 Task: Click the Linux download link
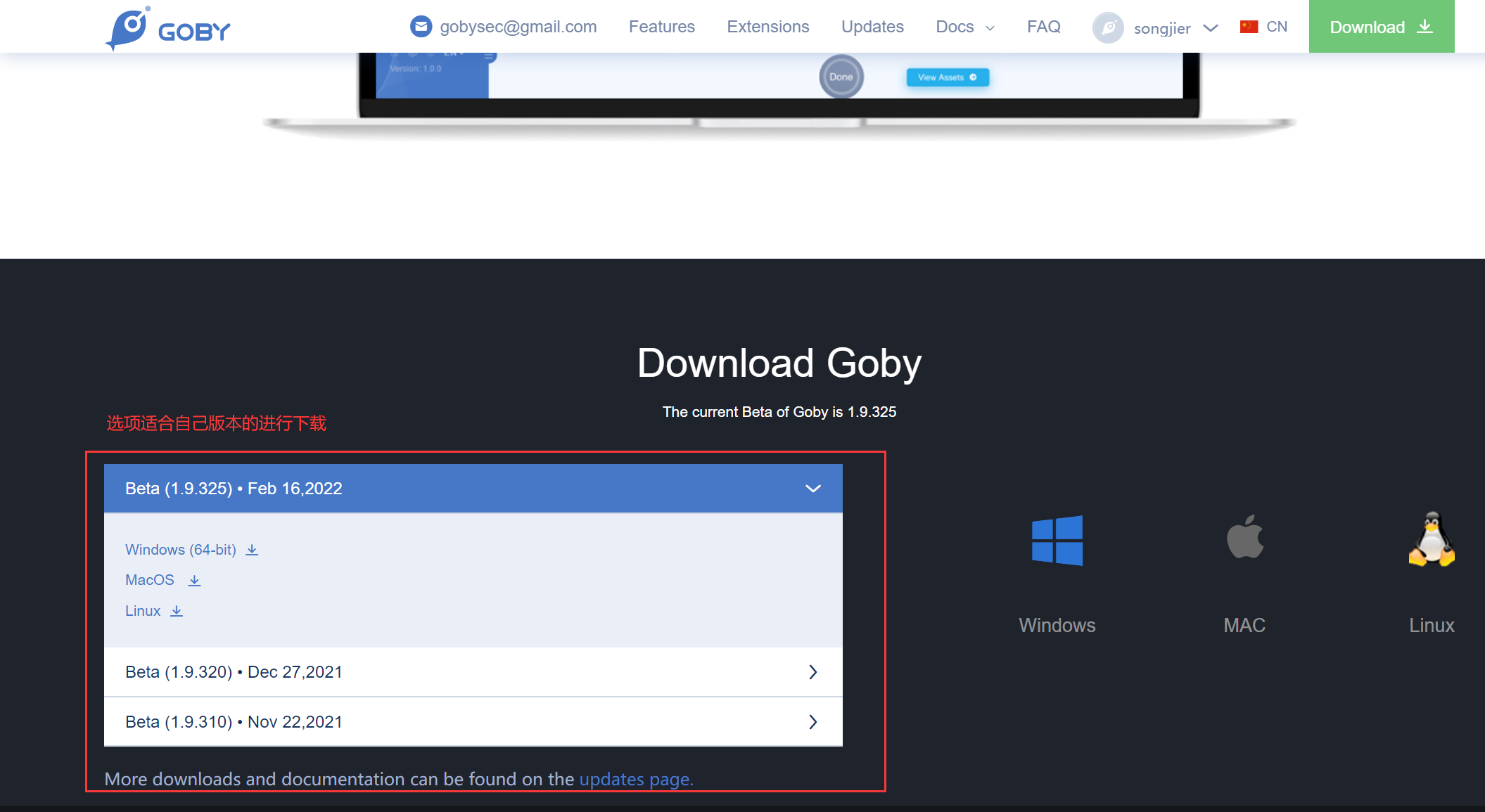point(144,611)
